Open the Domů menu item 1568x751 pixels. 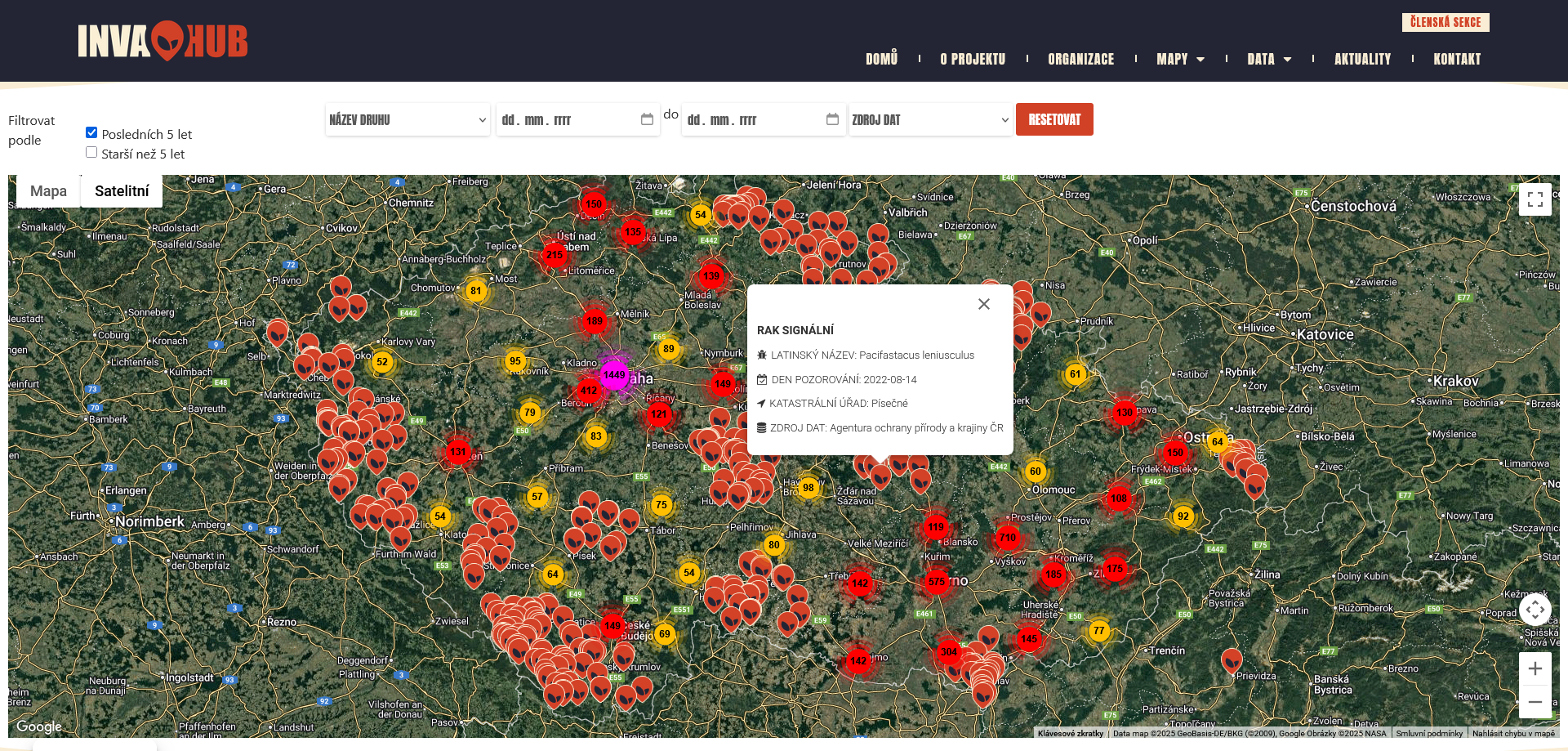pos(881,58)
